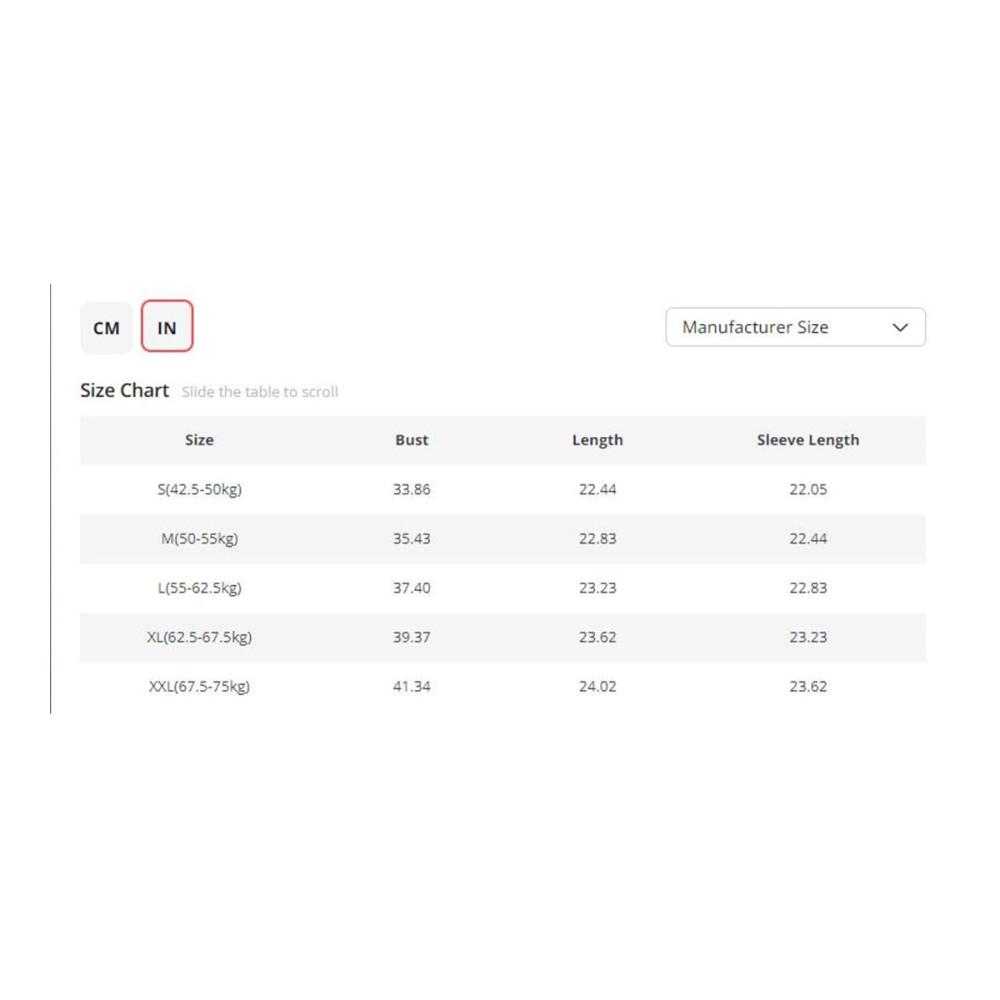Select the S(42.5-50kg) size row
The width and height of the screenshot is (1000, 1000).
point(199,489)
